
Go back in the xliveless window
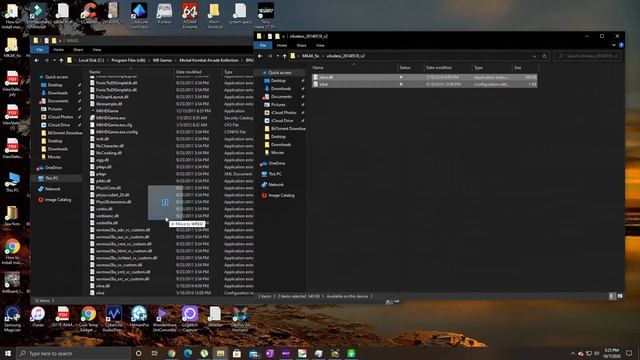(260, 56)
